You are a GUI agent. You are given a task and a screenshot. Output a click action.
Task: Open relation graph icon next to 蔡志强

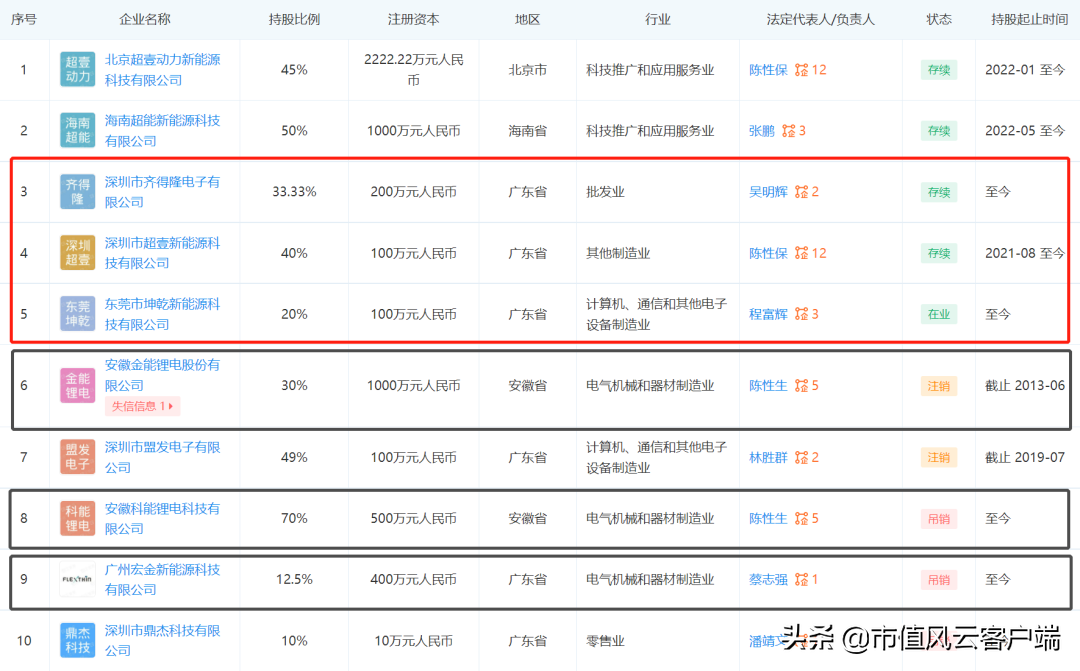[x=801, y=579]
